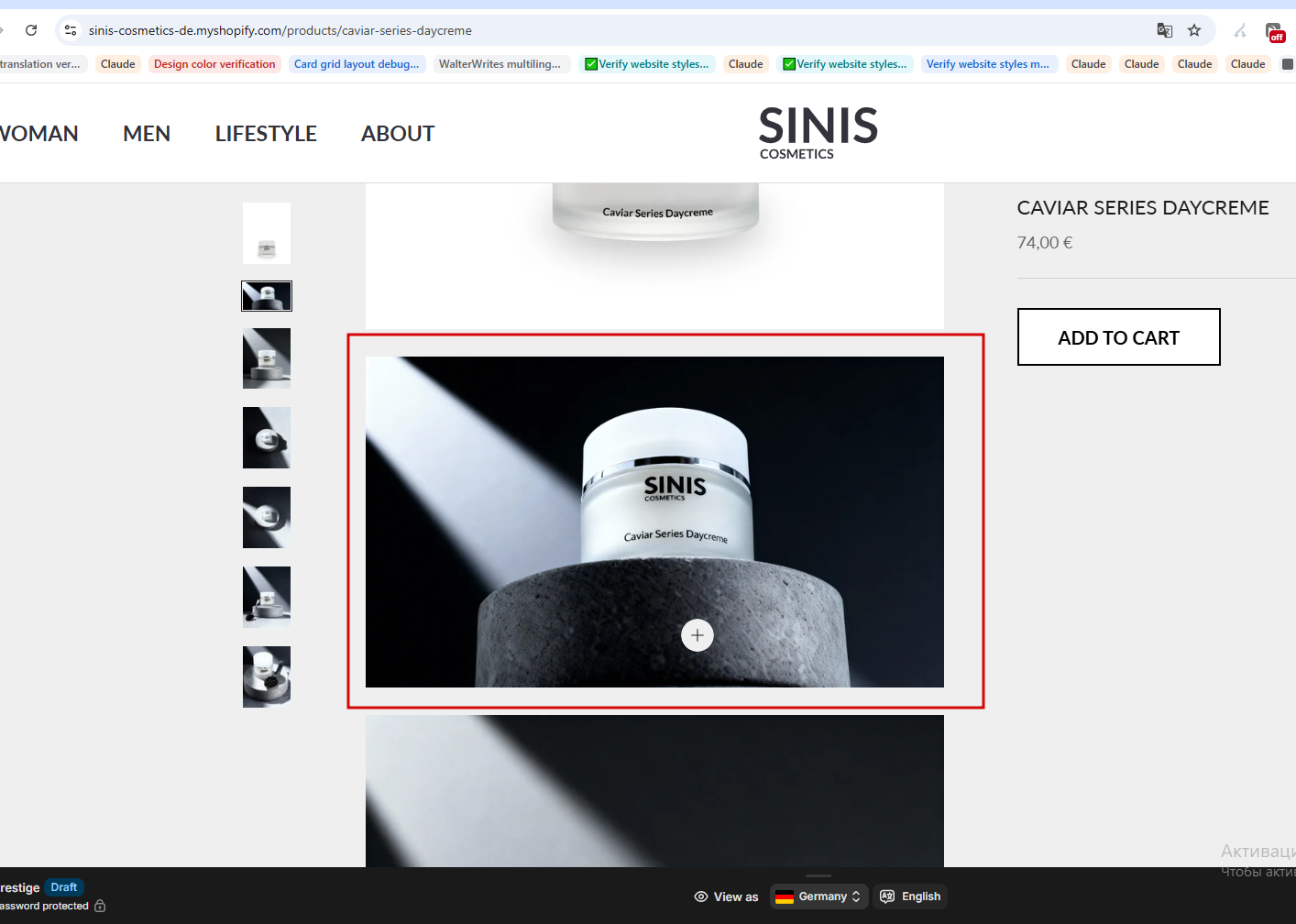Select the sixth product thumbnail

pos(267,597)
